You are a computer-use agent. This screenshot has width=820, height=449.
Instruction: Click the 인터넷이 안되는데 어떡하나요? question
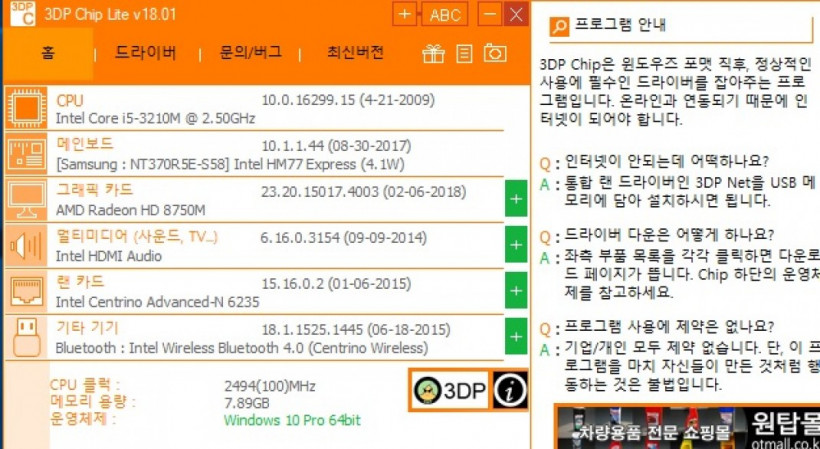pyautogui.click(x=667, y=161)
